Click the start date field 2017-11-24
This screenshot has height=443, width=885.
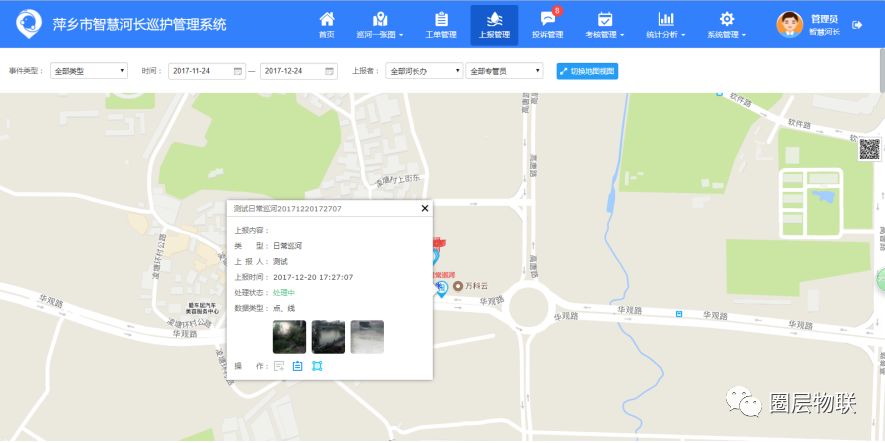click(x=207, y=71)
